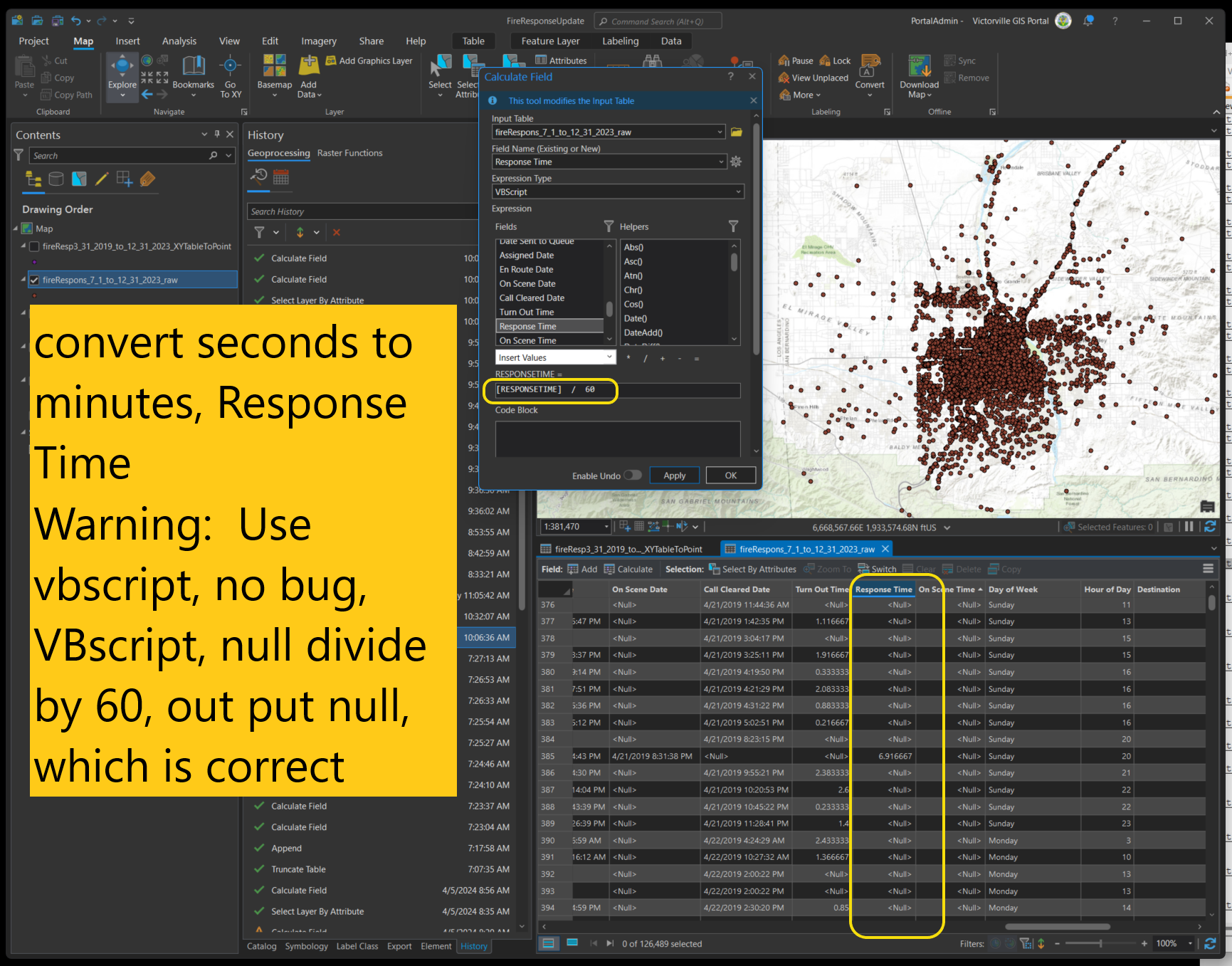Remove history entries with red X icon
Screen dimensions: 1232x966
pyautogui.click(x=337, y=232)
